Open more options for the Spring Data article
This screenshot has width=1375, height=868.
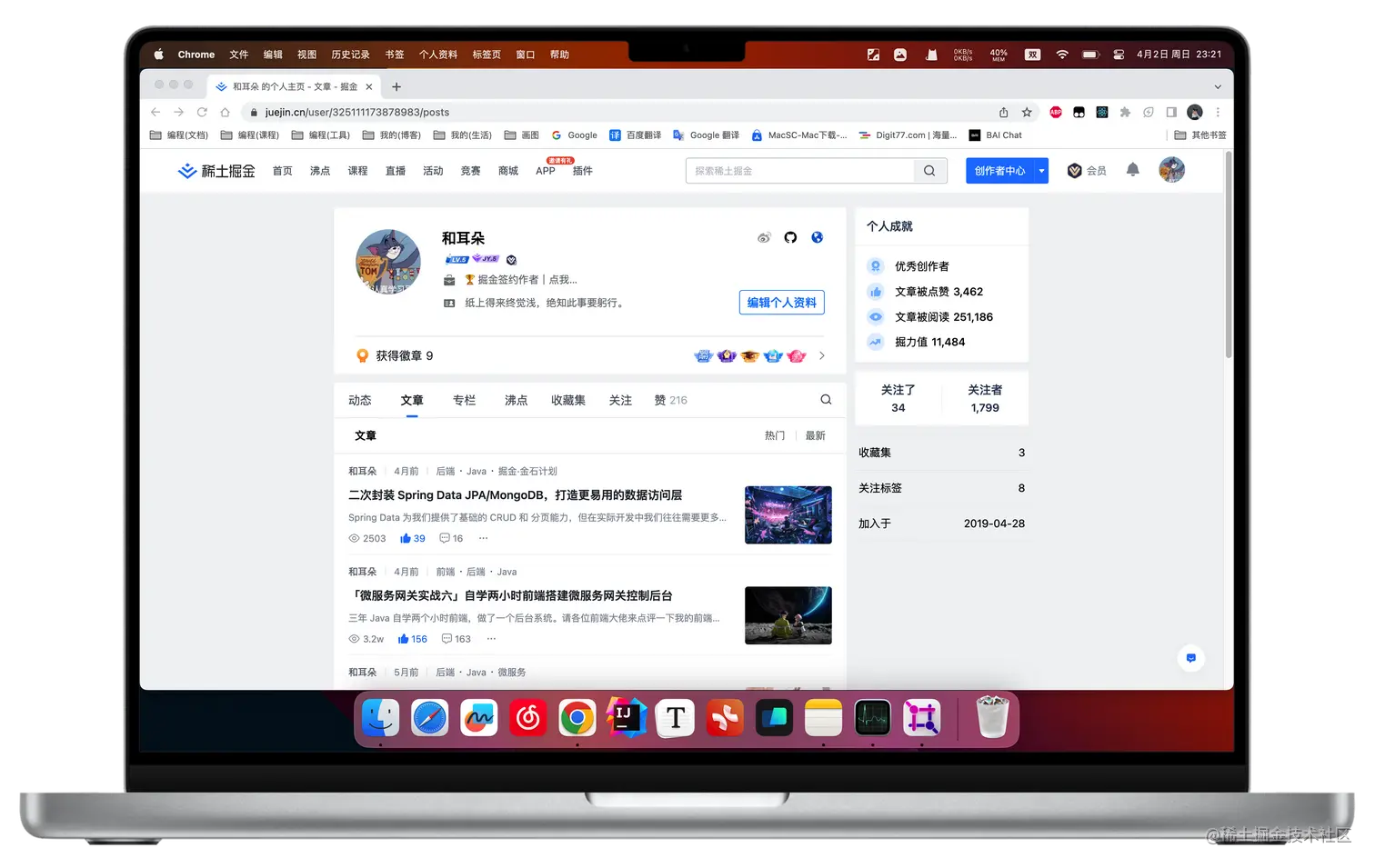(484, 539)
